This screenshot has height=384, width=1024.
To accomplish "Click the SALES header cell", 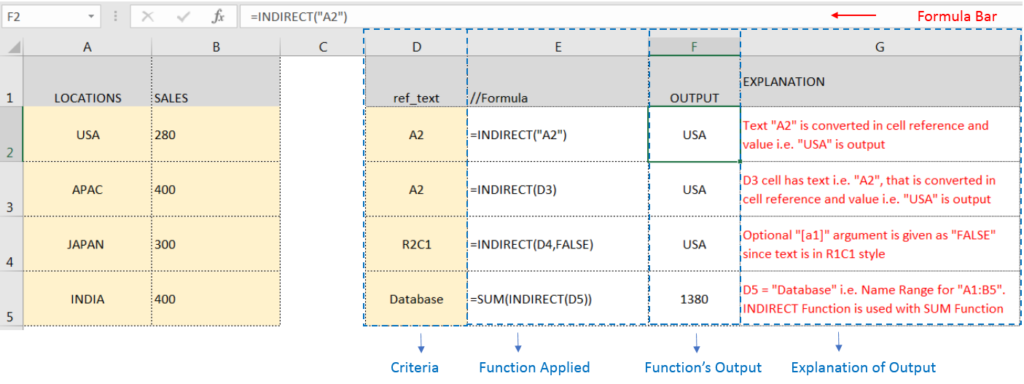I will (216, 82).
